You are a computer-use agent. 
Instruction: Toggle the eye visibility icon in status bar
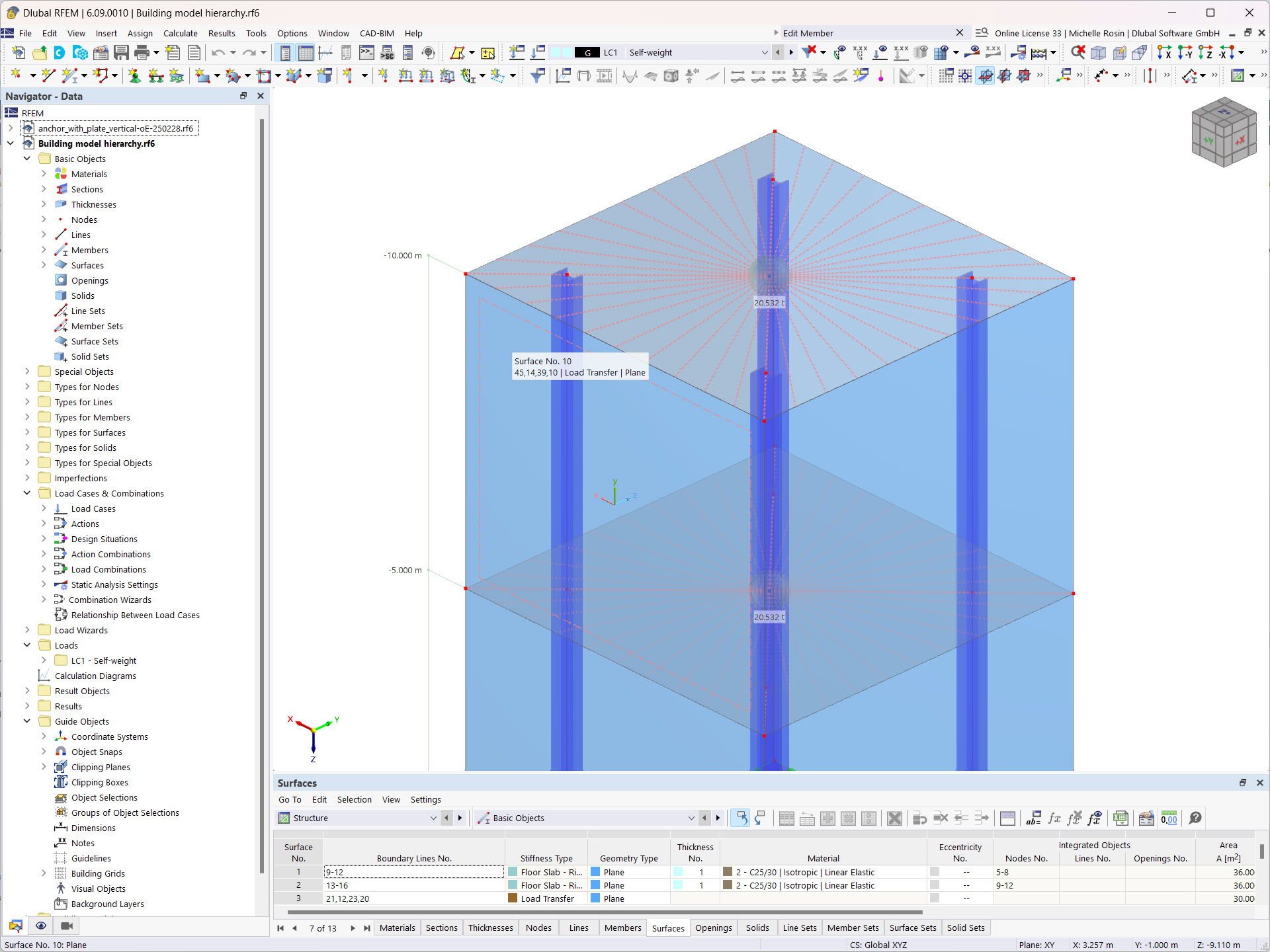(x=41, y=926)
